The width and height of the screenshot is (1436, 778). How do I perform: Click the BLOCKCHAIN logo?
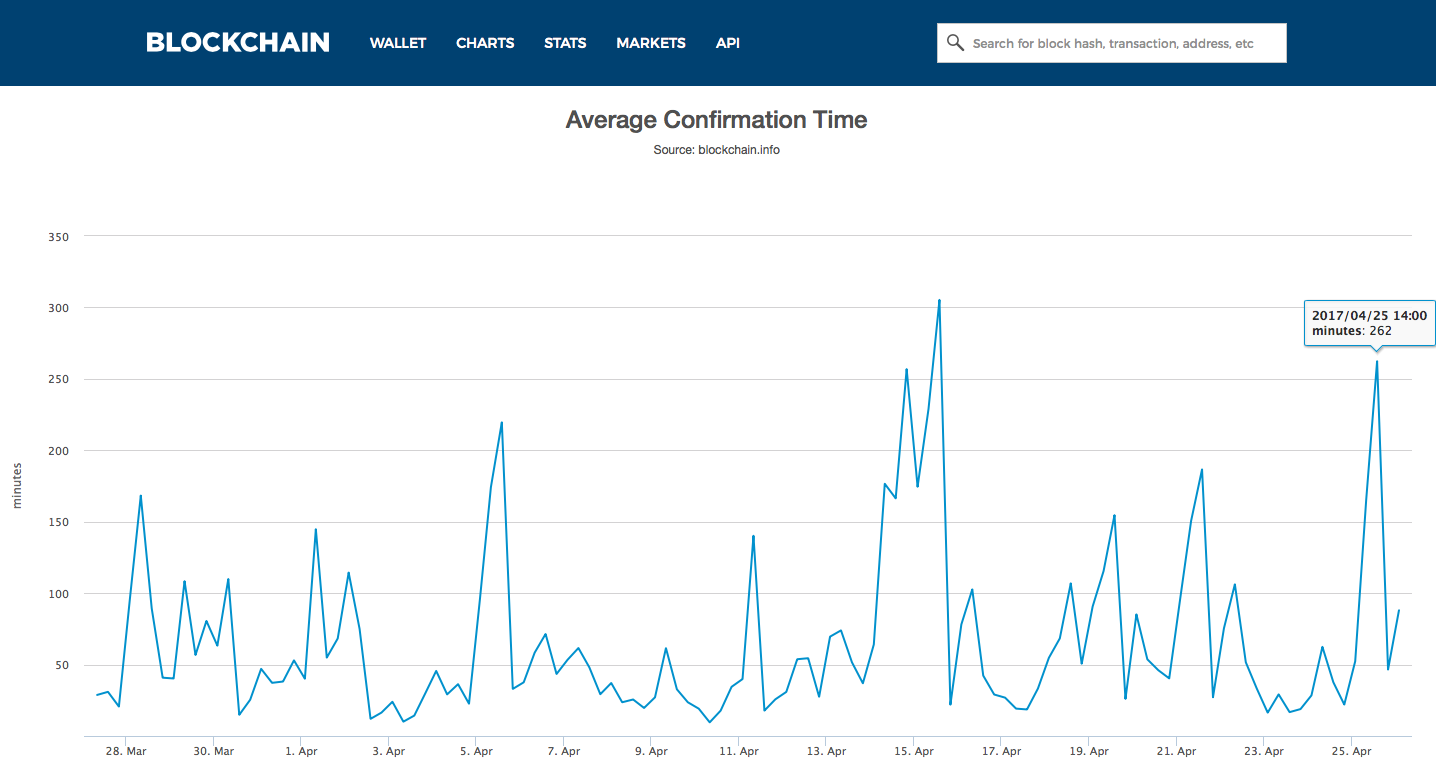(237, 42)
